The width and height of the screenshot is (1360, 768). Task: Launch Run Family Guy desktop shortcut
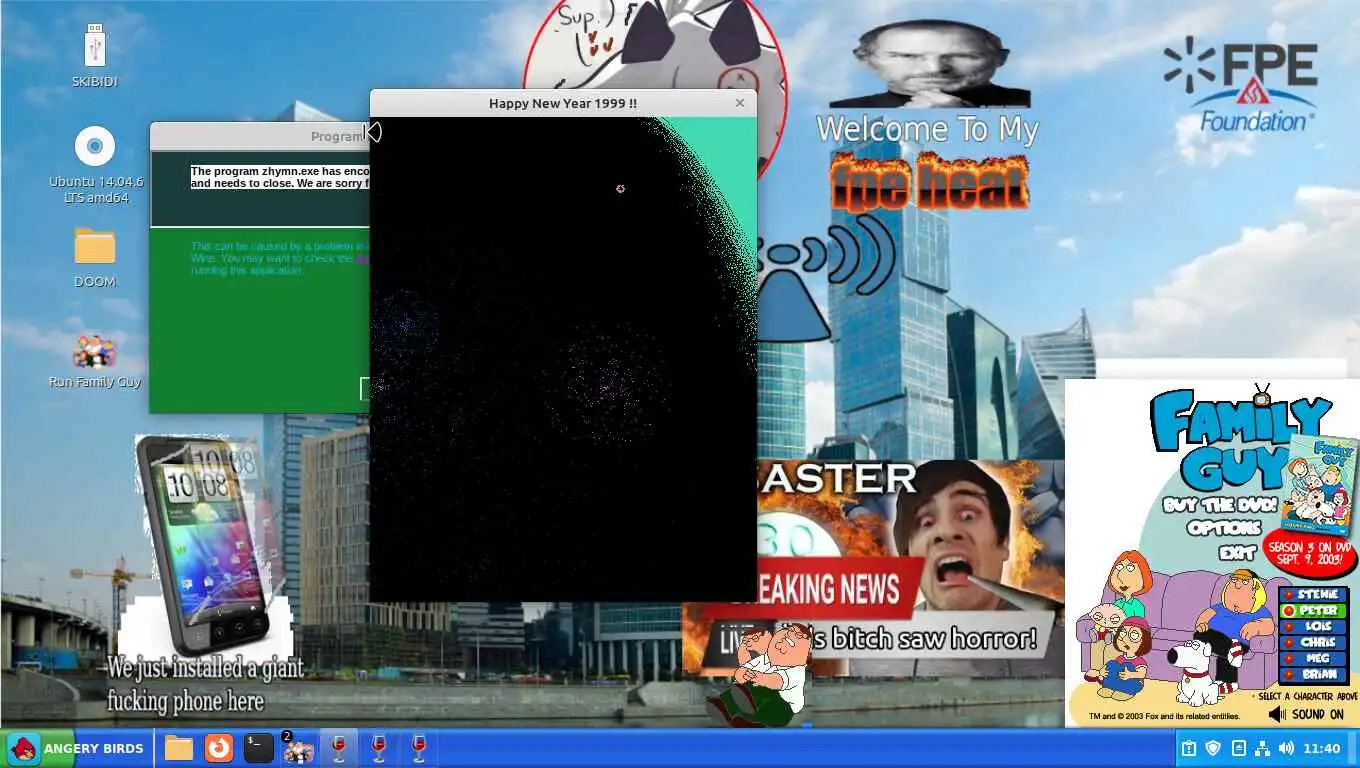(x=95, y=360)
